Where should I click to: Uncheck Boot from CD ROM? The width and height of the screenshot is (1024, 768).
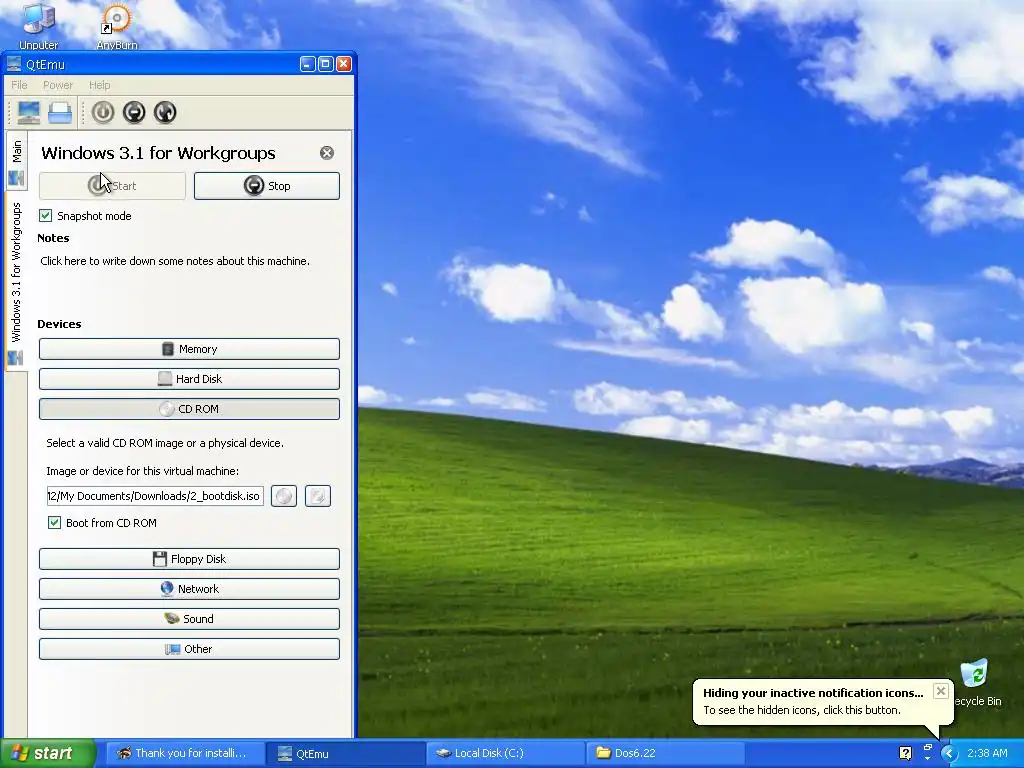point(54,522)
